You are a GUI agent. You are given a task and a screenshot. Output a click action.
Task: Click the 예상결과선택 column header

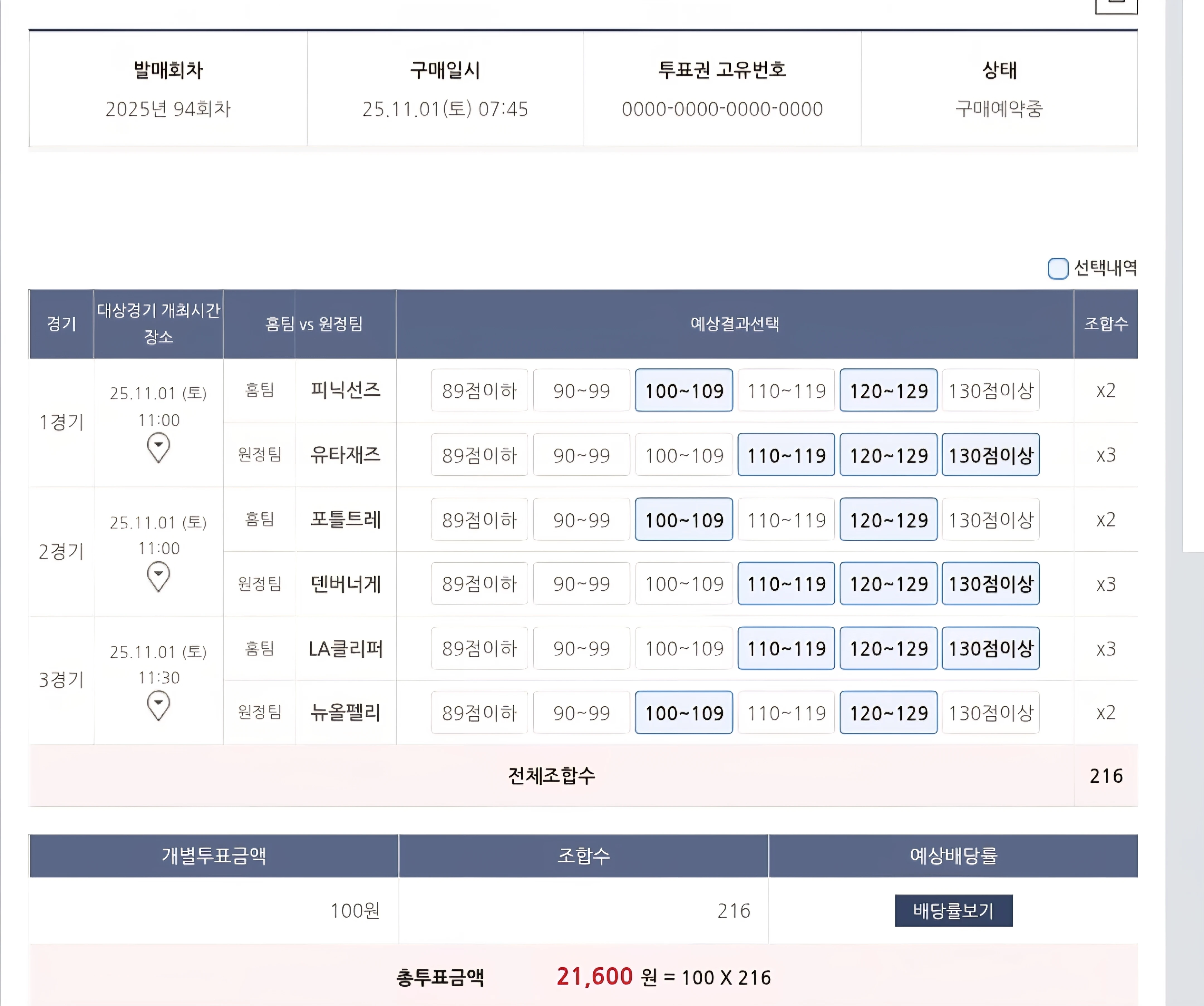(734, 324)
